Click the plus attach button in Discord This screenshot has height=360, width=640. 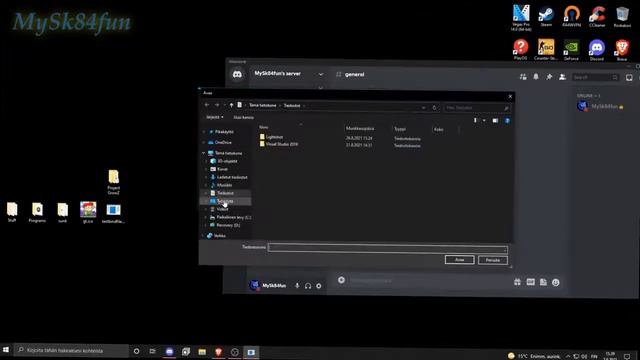pyautogui.click(x=341, y=280)
